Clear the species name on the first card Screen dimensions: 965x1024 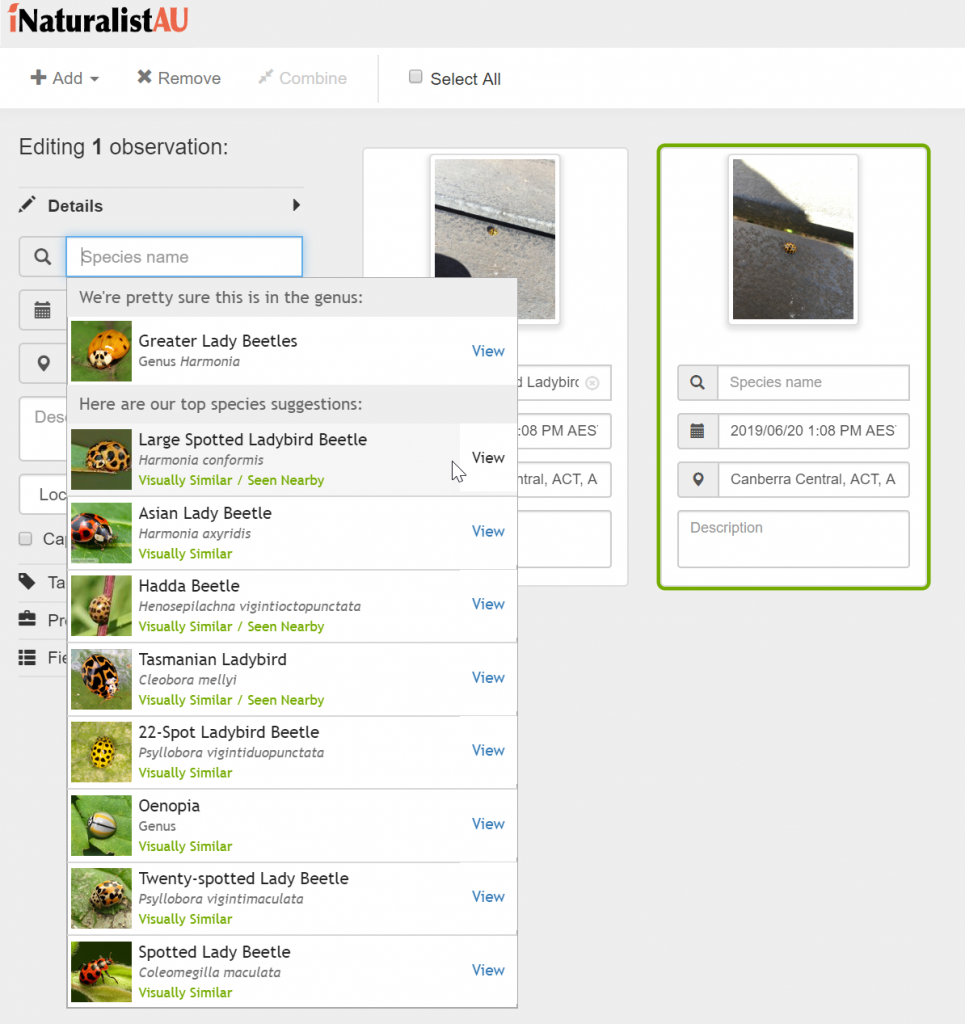(x=592, y=383)
